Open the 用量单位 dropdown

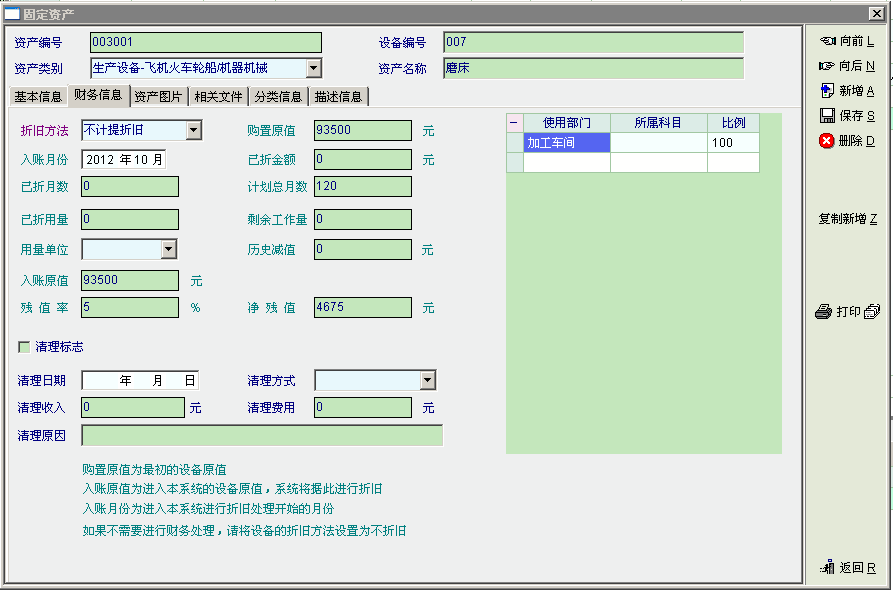tap(168, 249)
